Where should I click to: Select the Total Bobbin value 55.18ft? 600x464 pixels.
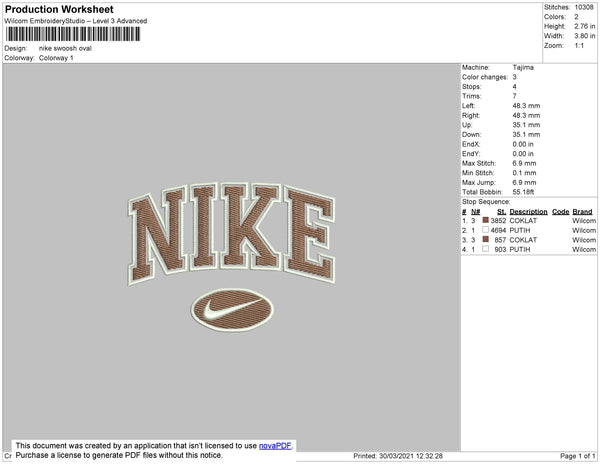[x=523, y=192]
